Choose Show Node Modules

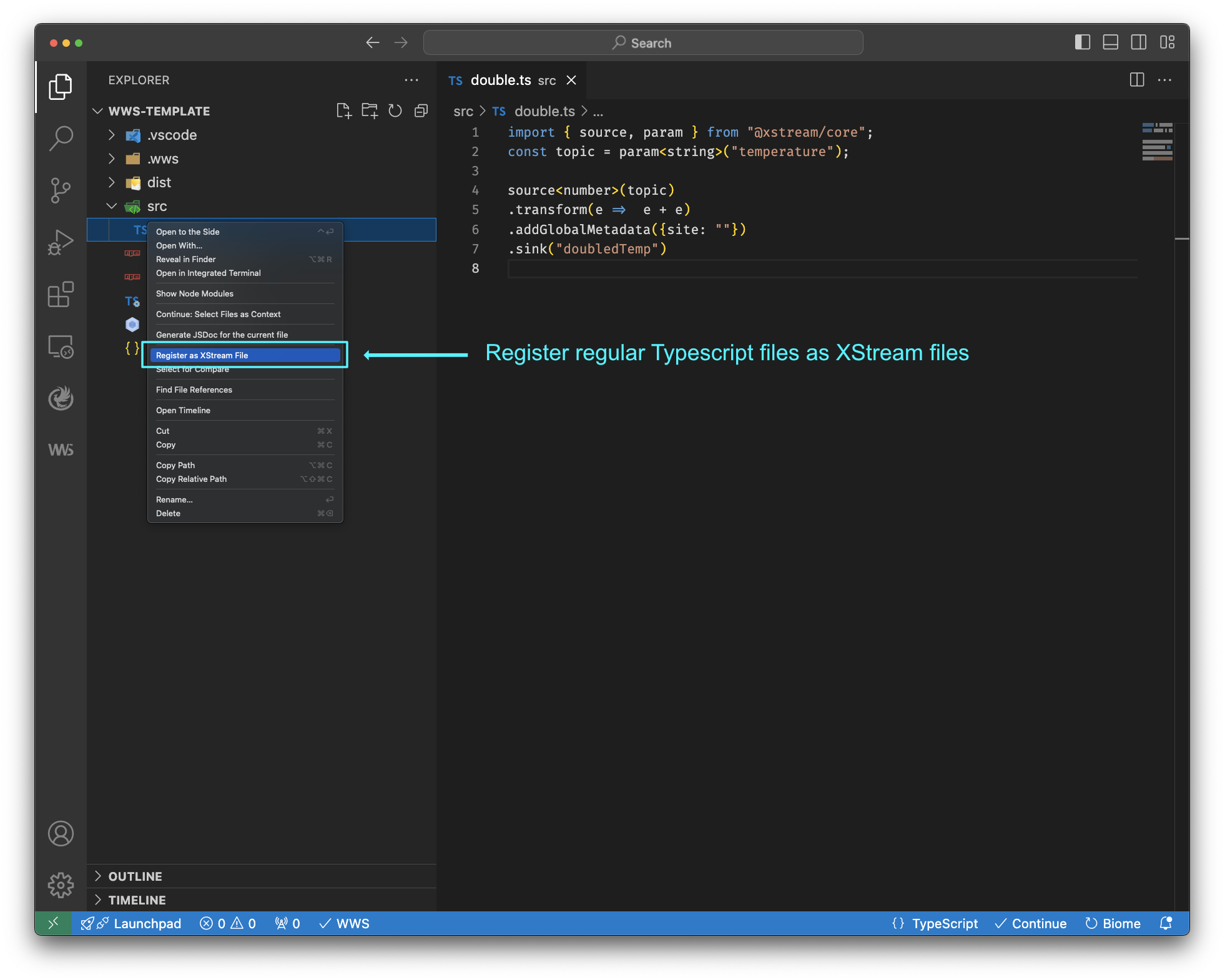245,293
